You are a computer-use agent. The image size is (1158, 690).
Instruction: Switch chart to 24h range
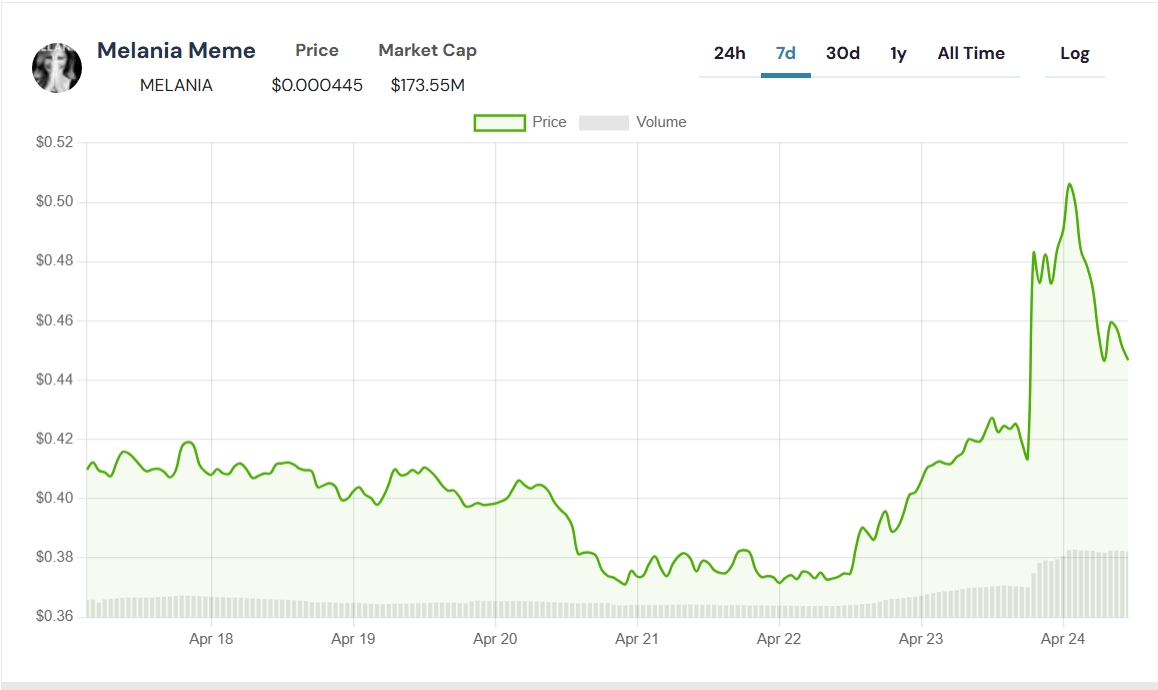click(x=730, y=53)
